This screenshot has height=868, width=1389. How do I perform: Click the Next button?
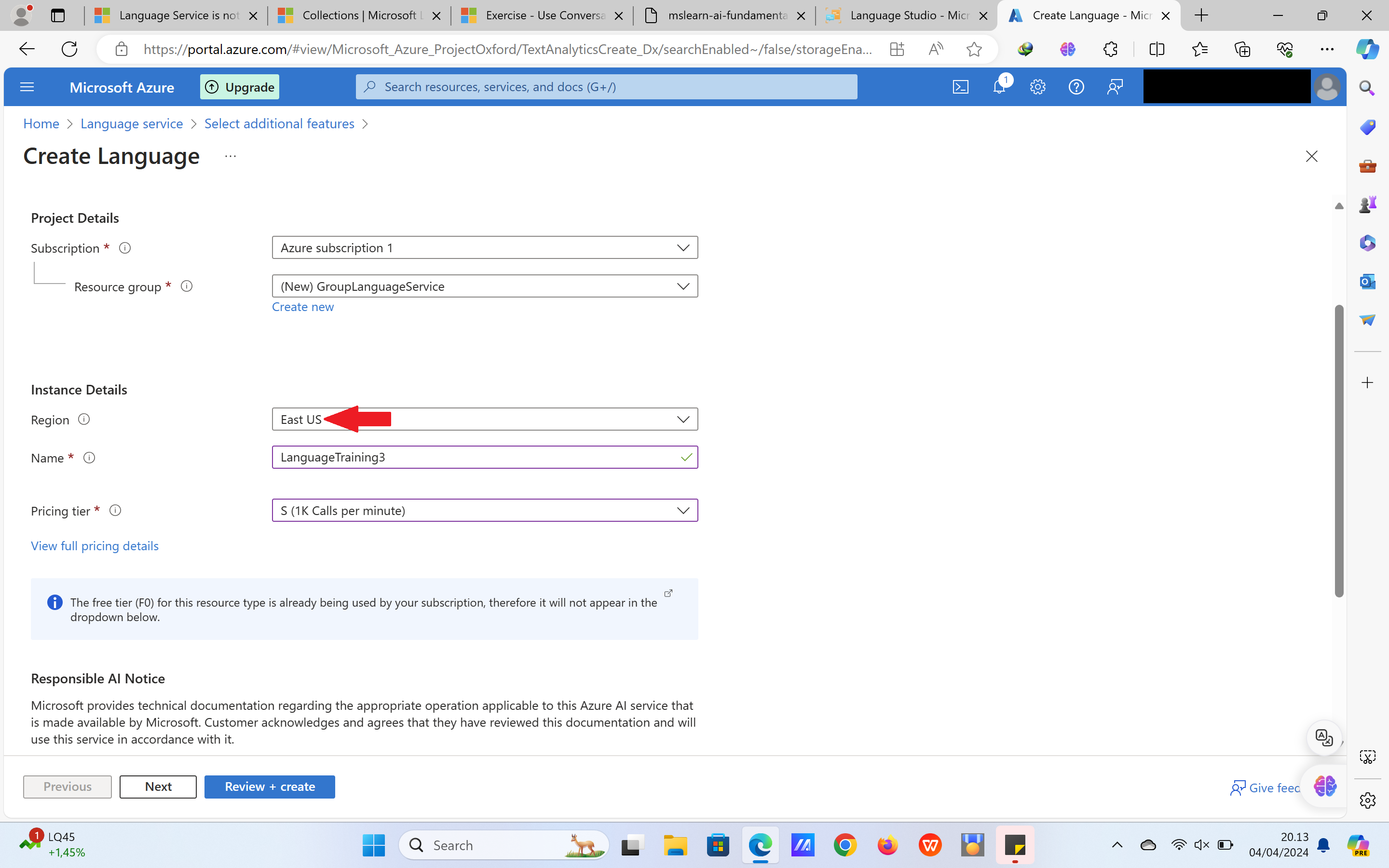[158, 787]
